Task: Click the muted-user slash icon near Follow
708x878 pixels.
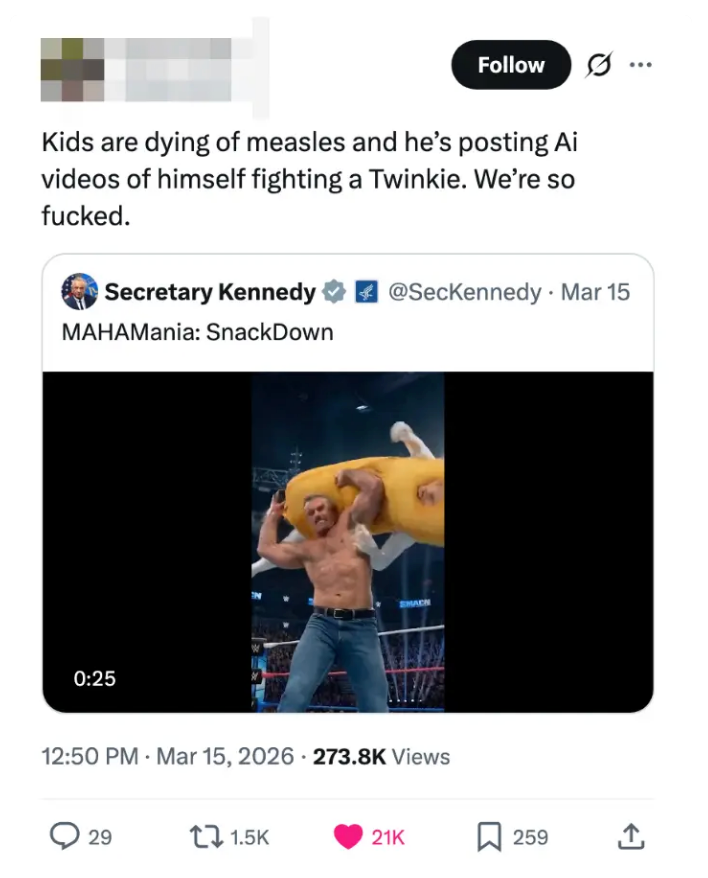Action: click(x=598, y=64)
